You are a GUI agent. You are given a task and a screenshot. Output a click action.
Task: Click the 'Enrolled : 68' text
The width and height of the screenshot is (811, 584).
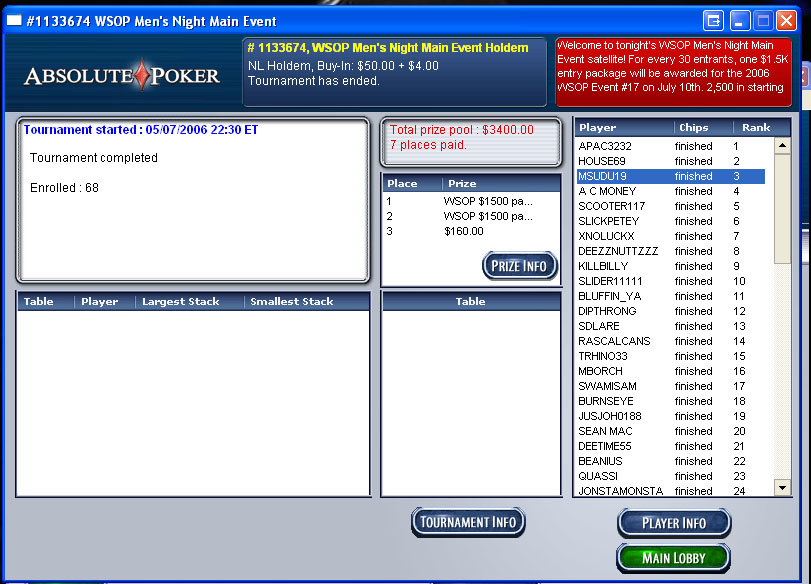coord(64,188)
